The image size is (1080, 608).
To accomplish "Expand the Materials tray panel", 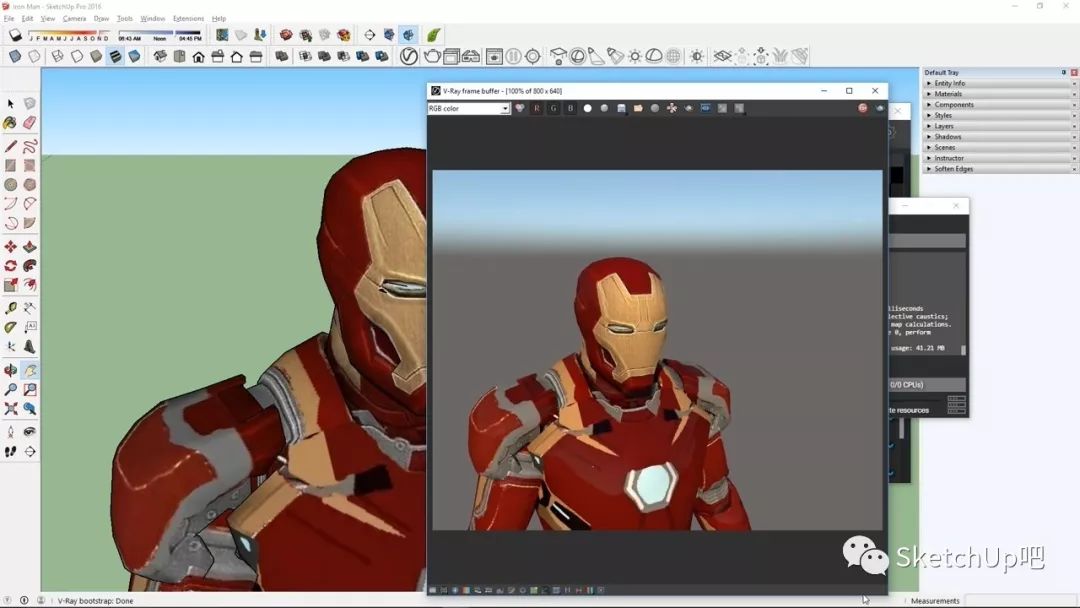I will tap(948, 94).
